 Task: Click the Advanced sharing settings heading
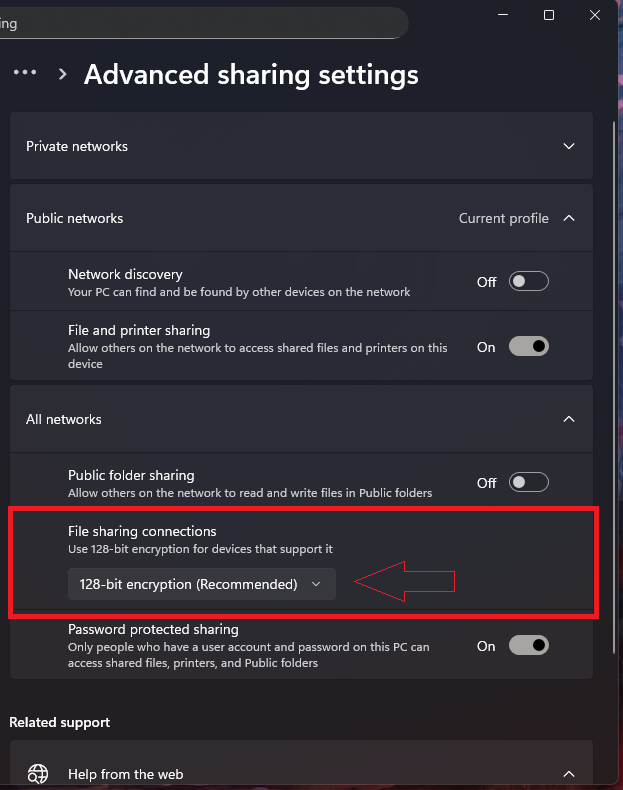click(x=251, y=75)
